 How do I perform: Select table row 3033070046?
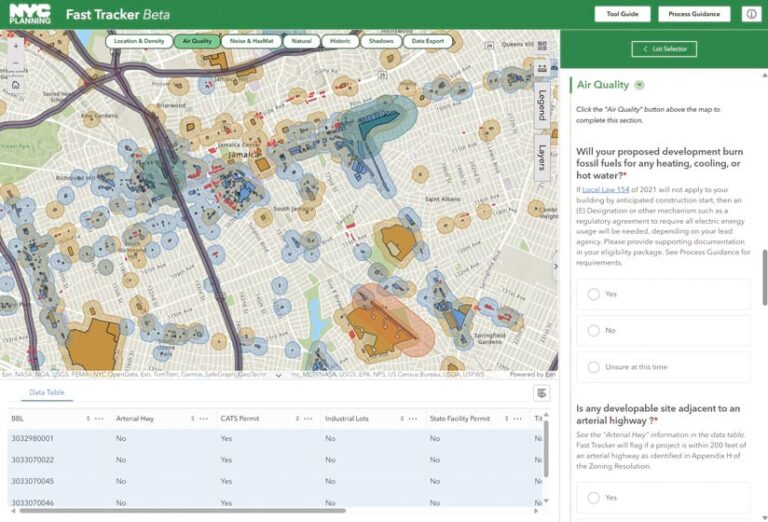click(x=275, y=502)
